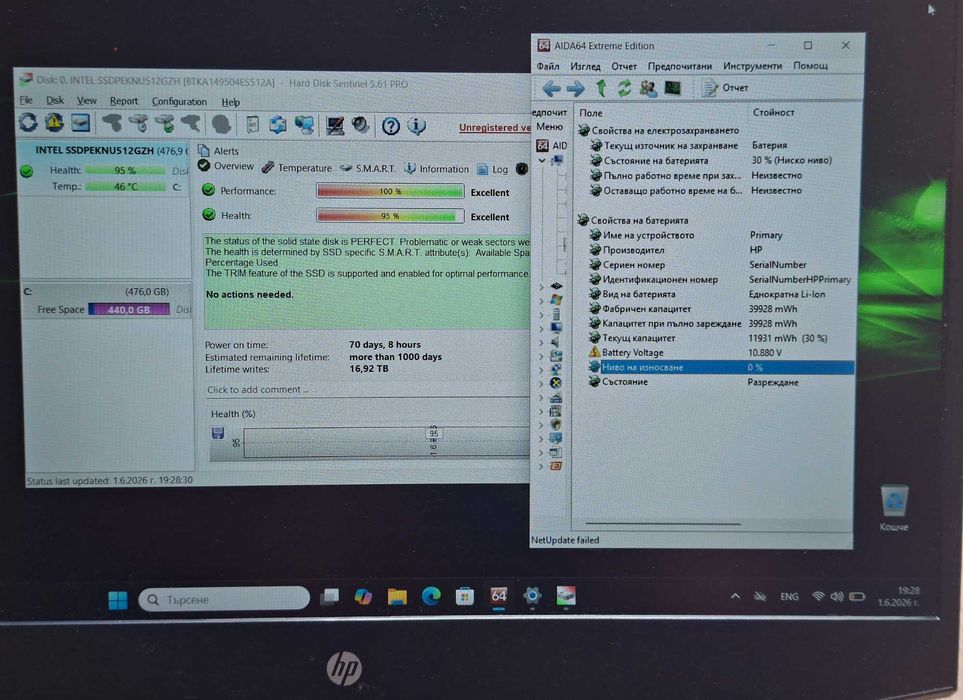This screenshot has height=700, width=963.
Task: Click the speaker sound icon in Hard Disk Sentinel toolbar
Action: click(361, 126)
